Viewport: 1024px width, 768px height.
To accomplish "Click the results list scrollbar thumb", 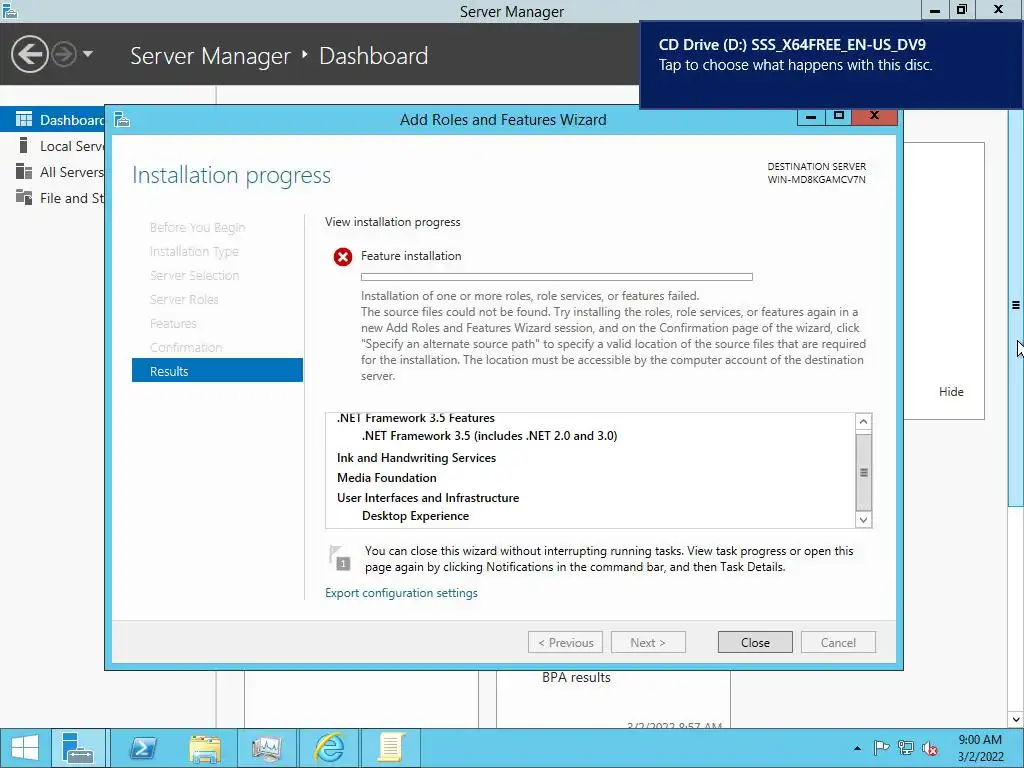I will coord(863,472).
